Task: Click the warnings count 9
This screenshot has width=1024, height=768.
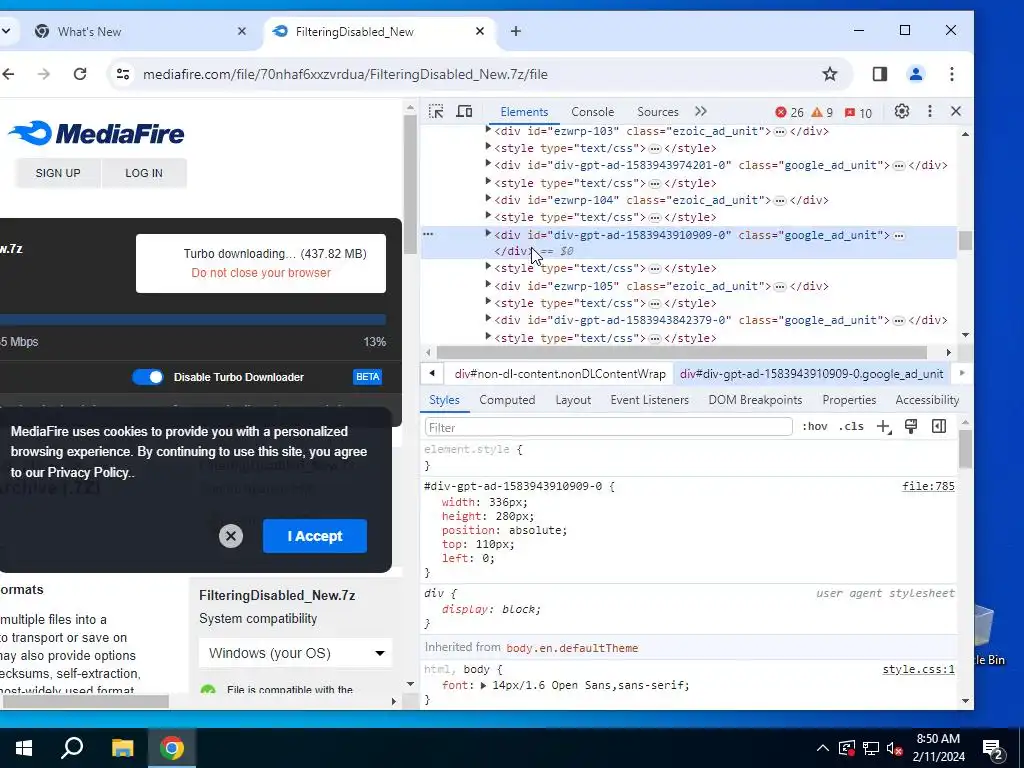Action: [x=822, y=112]
